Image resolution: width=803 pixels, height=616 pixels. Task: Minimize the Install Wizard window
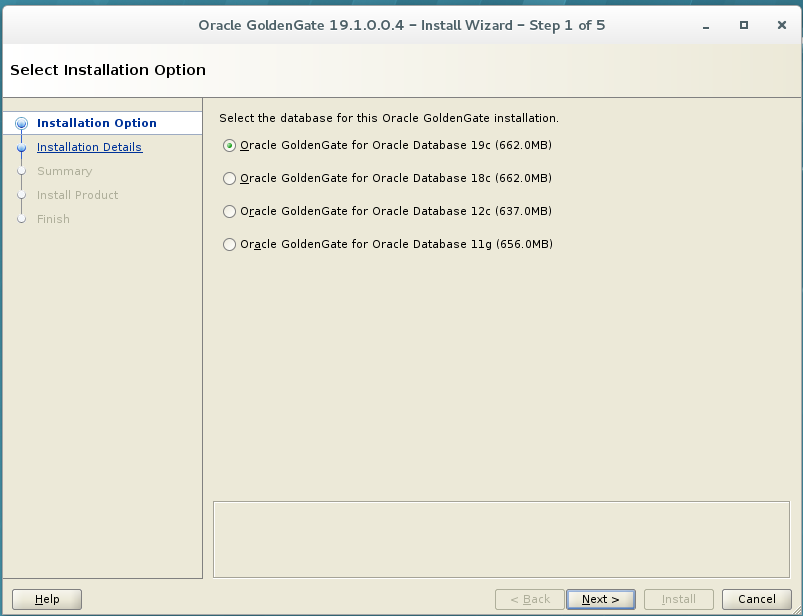coord(706,26)
